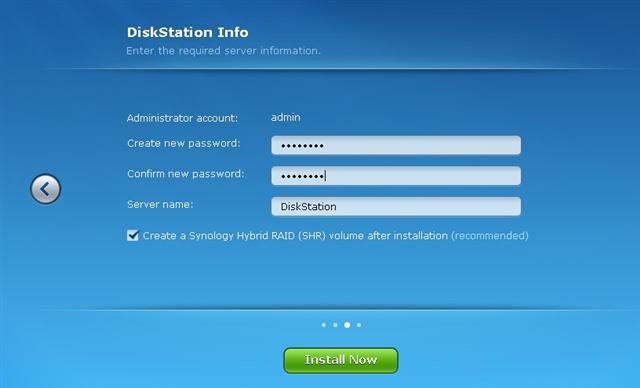
Task: Click the DiskStation Info heading
Action: 187,32
